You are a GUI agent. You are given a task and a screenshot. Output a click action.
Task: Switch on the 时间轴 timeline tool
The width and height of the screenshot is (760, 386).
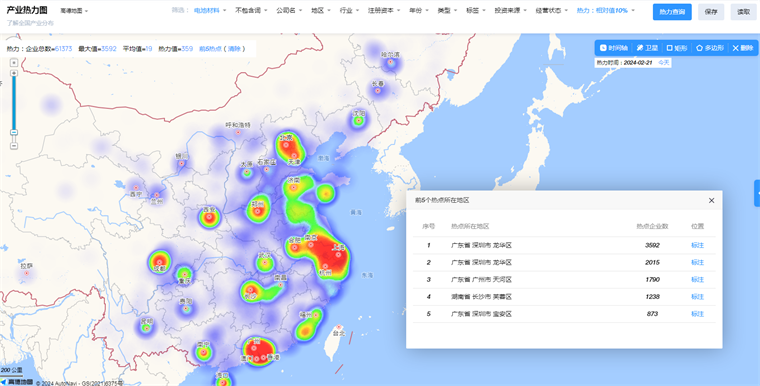coord(614,48)
